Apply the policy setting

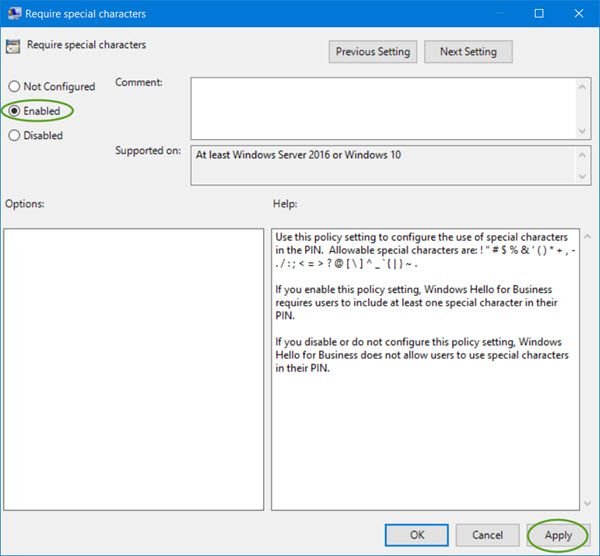(x=558, y=535)
